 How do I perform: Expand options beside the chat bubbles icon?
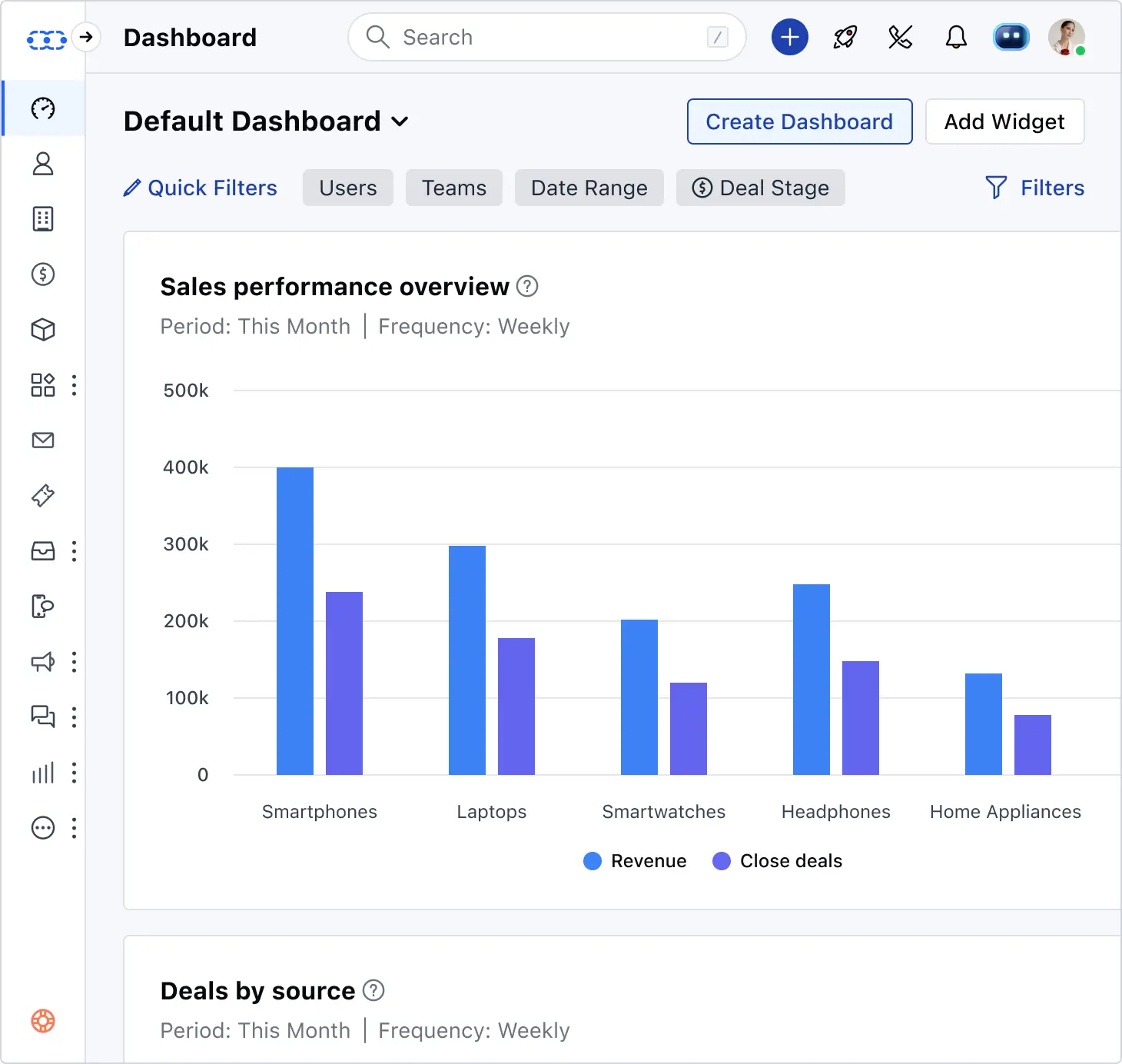pyautogui.click(x=74, y=717)
